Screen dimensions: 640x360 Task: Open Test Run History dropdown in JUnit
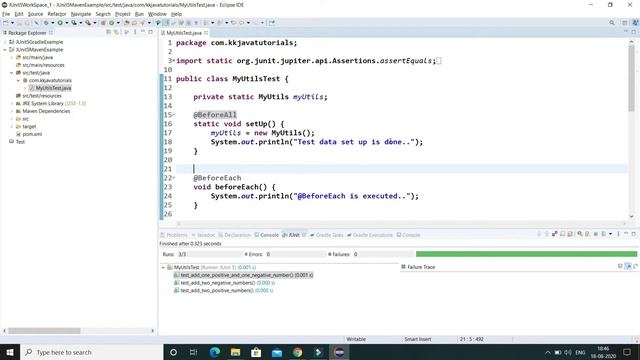pos(610,234)
